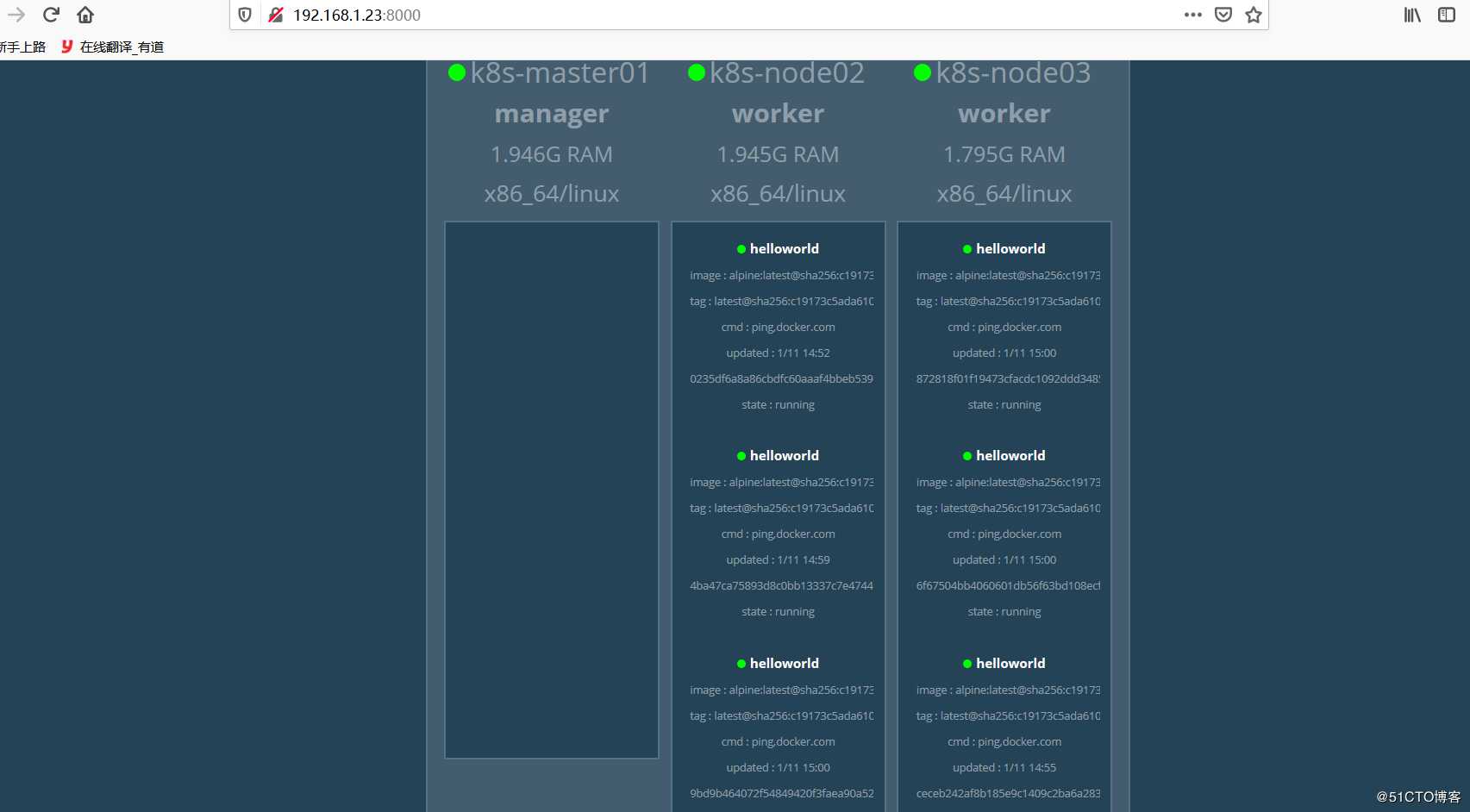Click cmd line of first node02 task
The width and height of the screenshot is (1470, 812).
click(x=779, y=328)
